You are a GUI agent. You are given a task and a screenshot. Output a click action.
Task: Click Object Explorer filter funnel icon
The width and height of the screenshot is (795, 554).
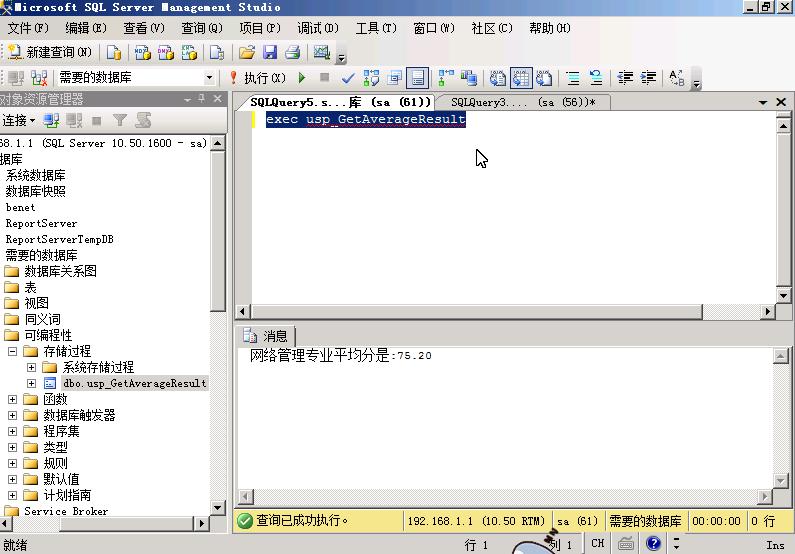point(120,120)
